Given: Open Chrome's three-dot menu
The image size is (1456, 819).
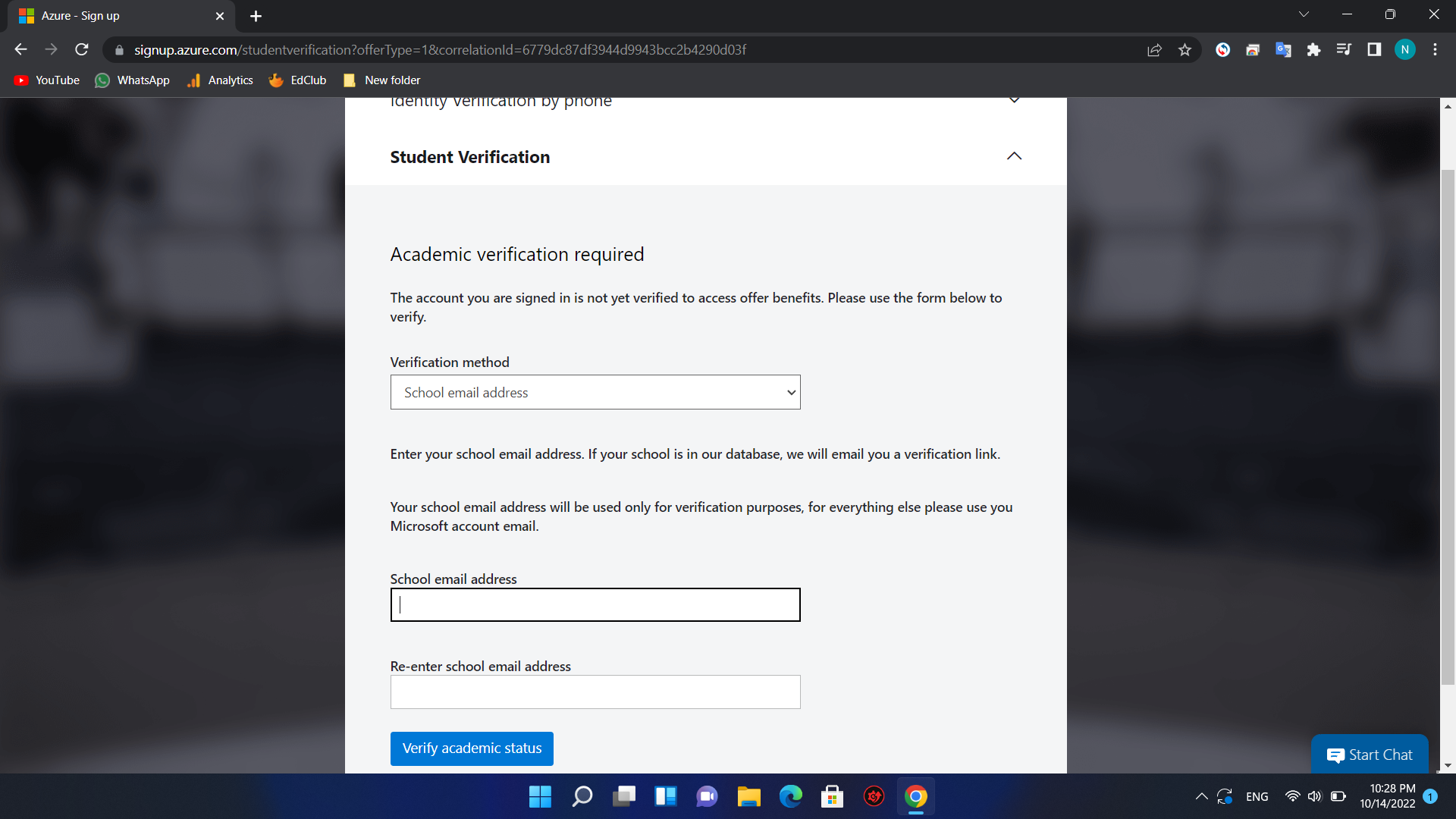Looking at the screenshot, I should click(1435, 50).
